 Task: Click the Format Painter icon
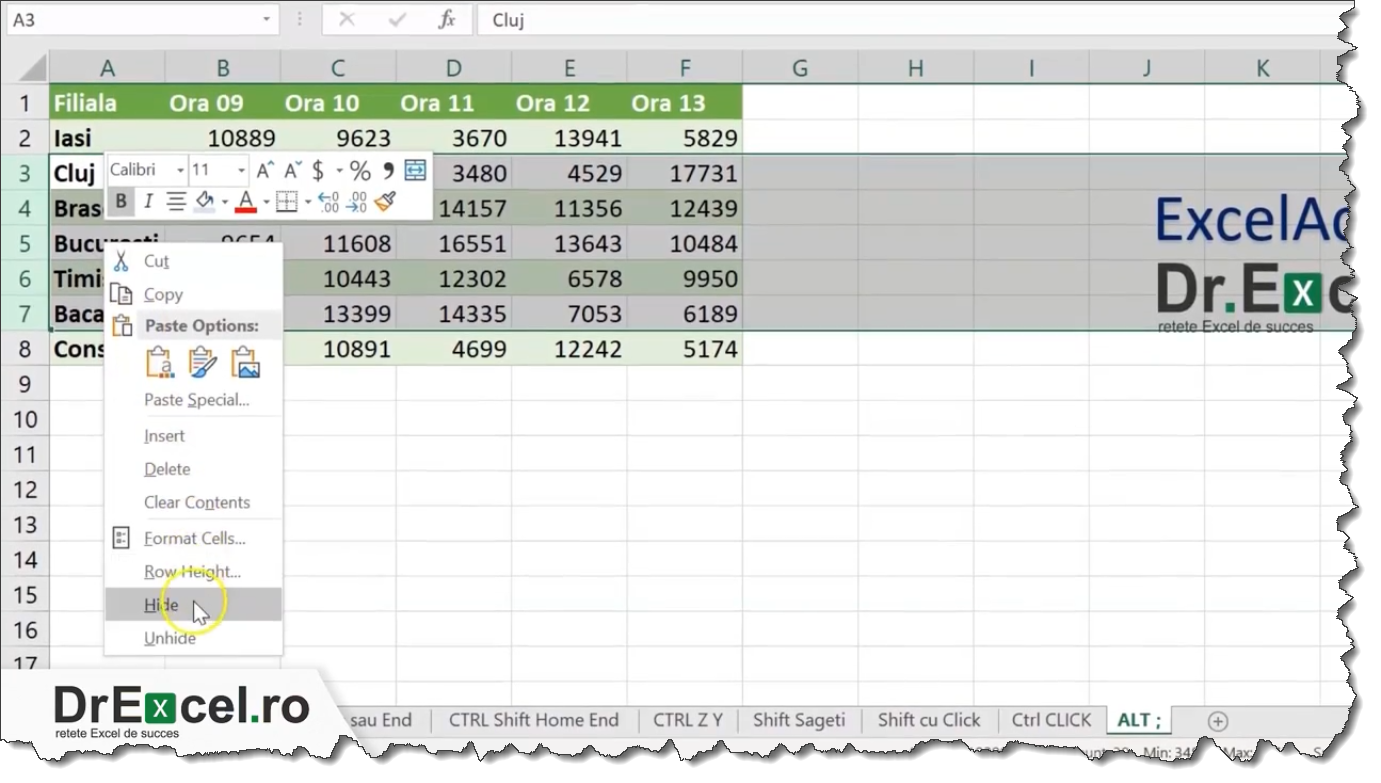pos(383,200)
